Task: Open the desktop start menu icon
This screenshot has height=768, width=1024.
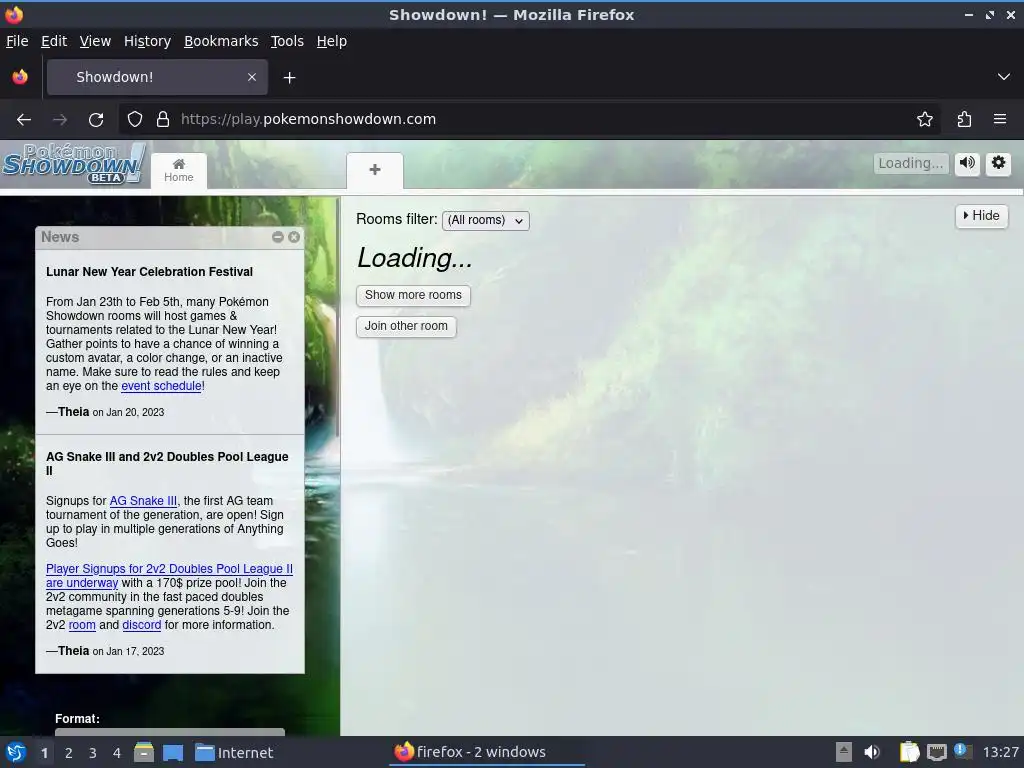Action: point(16,752)
